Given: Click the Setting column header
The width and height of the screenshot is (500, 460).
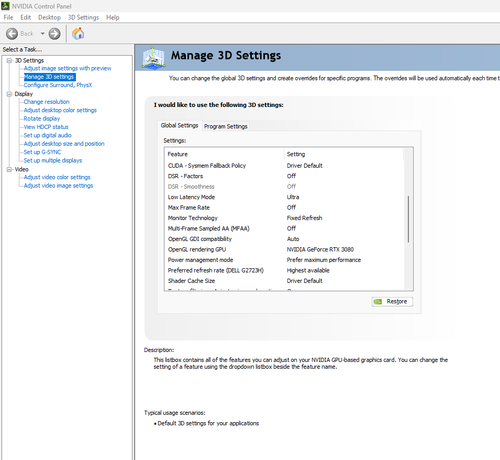Looking at the screenshot, I should (x=343, y=154).
